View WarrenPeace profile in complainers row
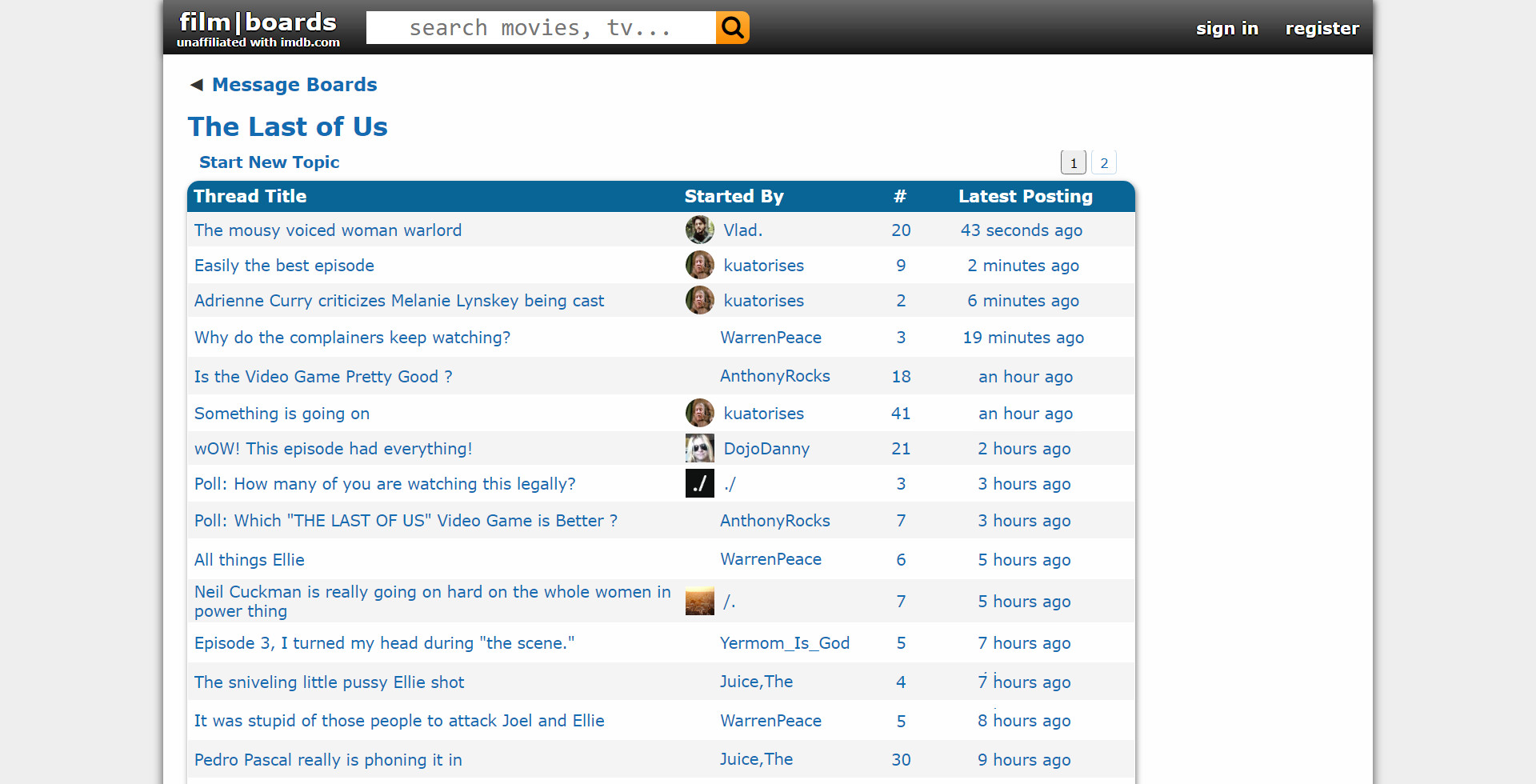The height and width of the screenshot is (784, 1536). coord(770,338)
